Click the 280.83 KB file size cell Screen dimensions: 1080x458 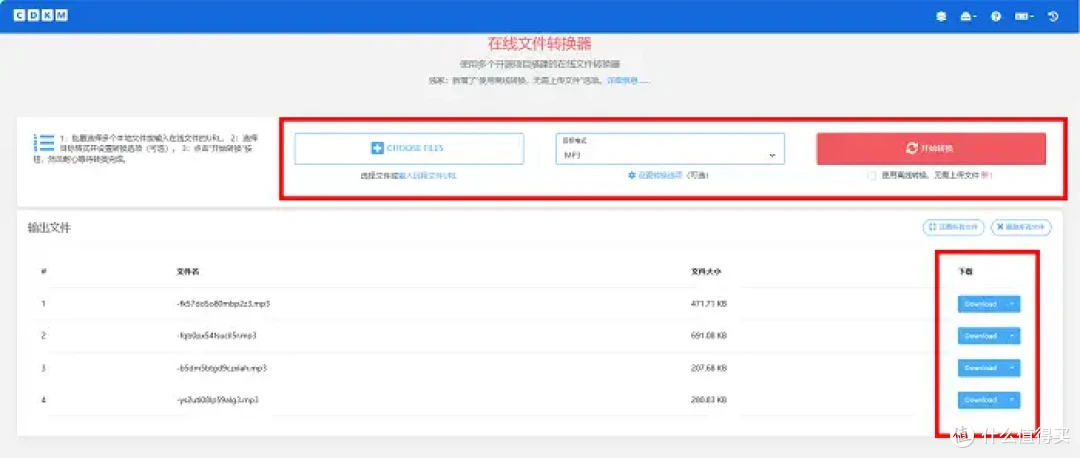(x=709, y=399)
